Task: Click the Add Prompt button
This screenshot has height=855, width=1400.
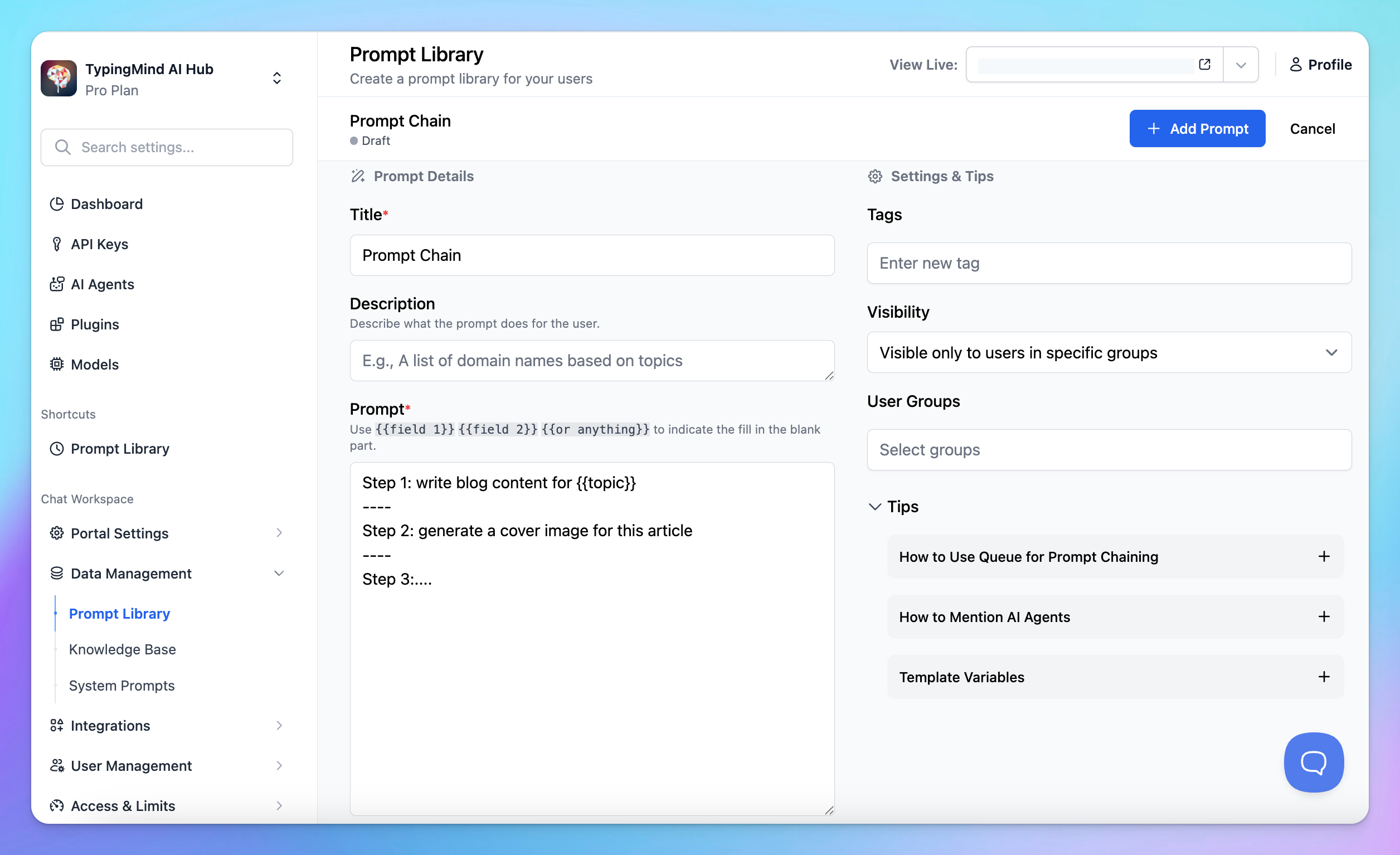Action: tap(1197, 129)
